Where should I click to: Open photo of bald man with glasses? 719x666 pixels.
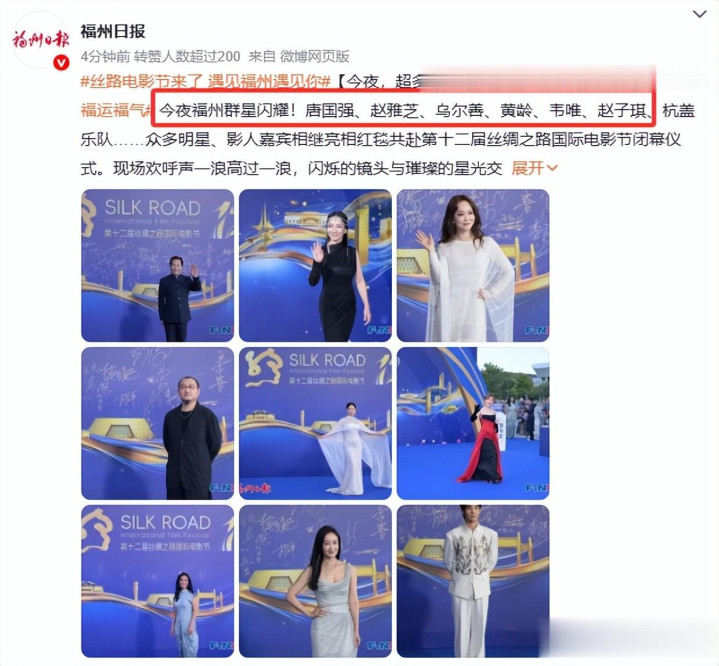point(157,423)
